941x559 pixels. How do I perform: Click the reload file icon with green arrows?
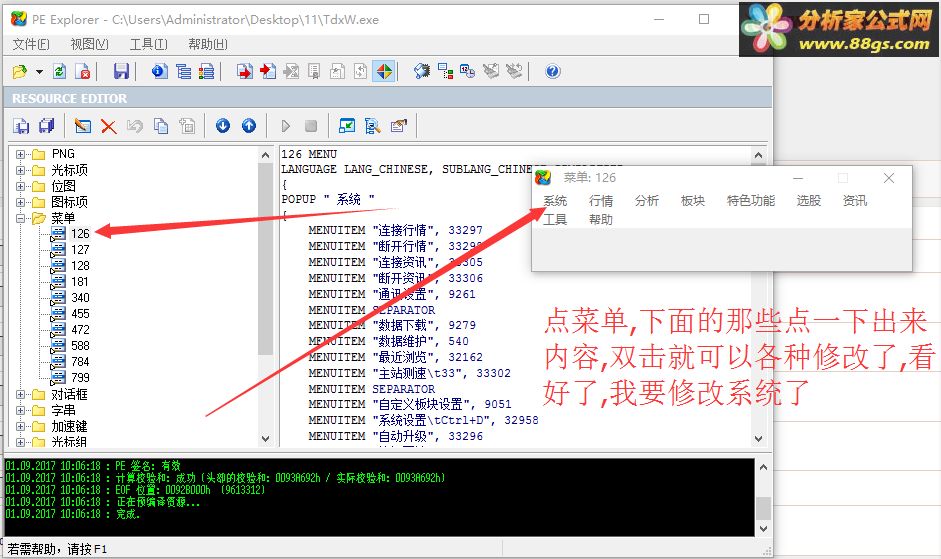pyautogui.click(x=59, y=71)
